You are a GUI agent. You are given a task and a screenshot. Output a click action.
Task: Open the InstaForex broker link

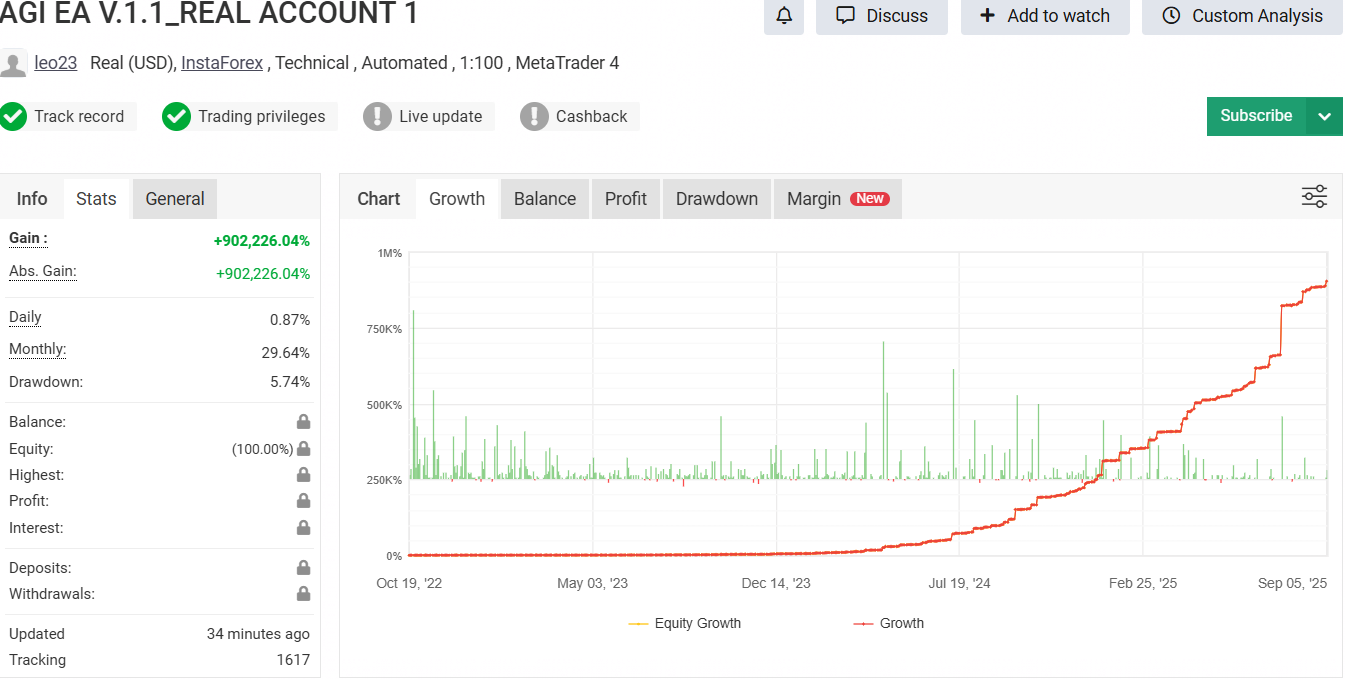[222, 63]
